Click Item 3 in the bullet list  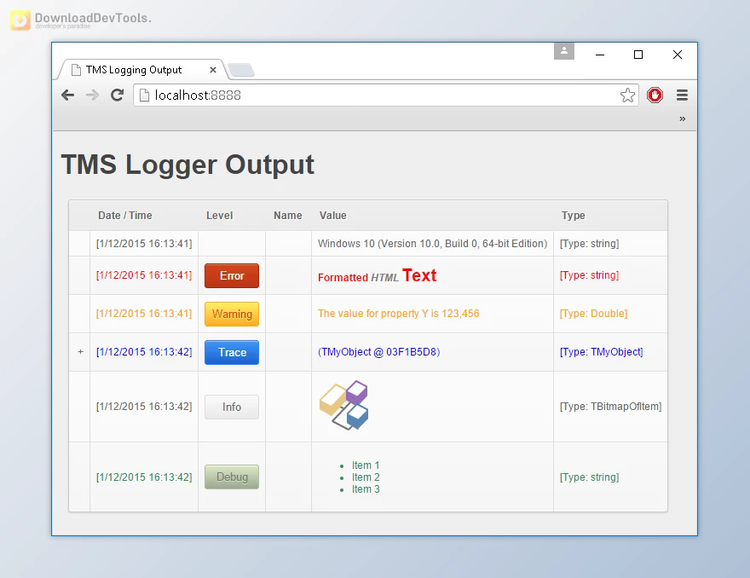[x=365, y=489]
